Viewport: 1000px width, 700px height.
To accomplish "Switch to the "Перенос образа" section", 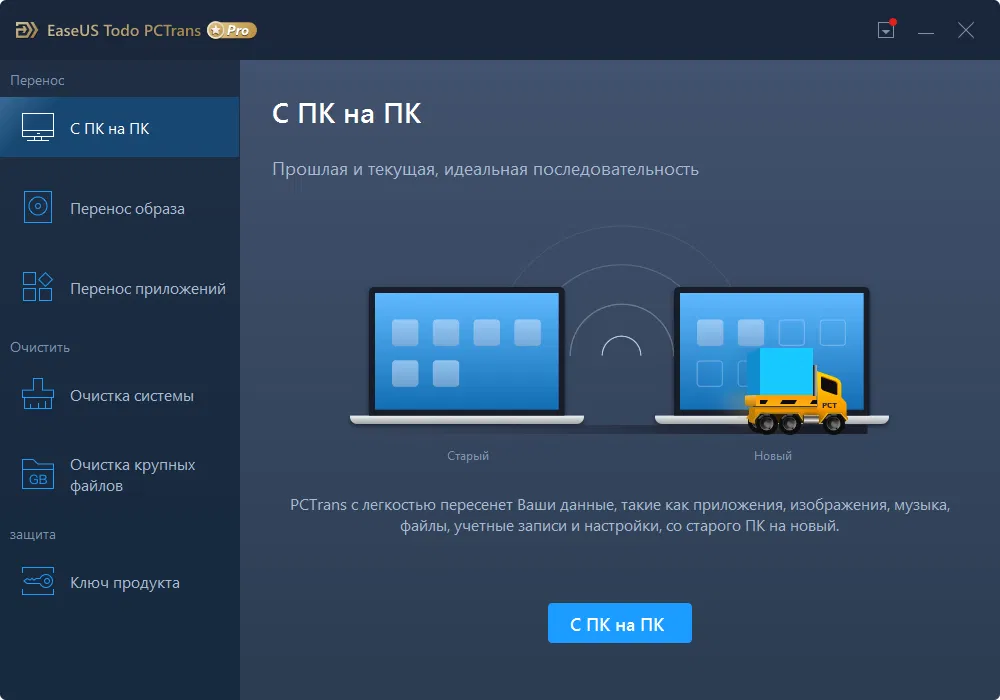I will click(x=118, y=207).
